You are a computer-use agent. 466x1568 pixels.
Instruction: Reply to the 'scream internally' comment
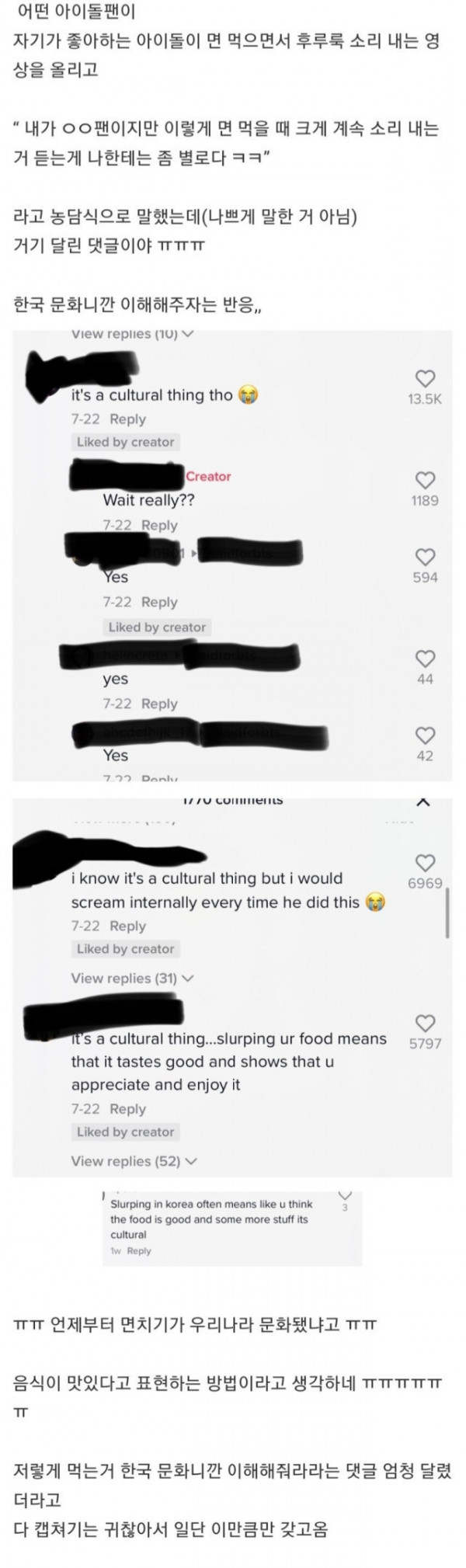tap(128, 926)
